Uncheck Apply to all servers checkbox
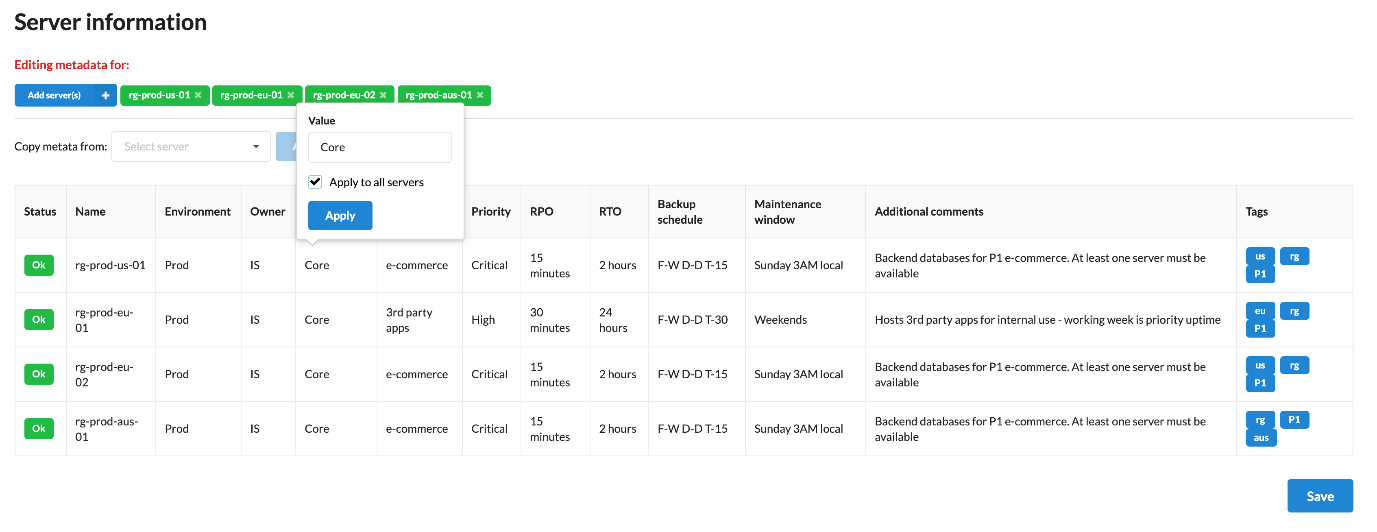The width and height of the screenshot is (1377, 532). coord(316,182)
